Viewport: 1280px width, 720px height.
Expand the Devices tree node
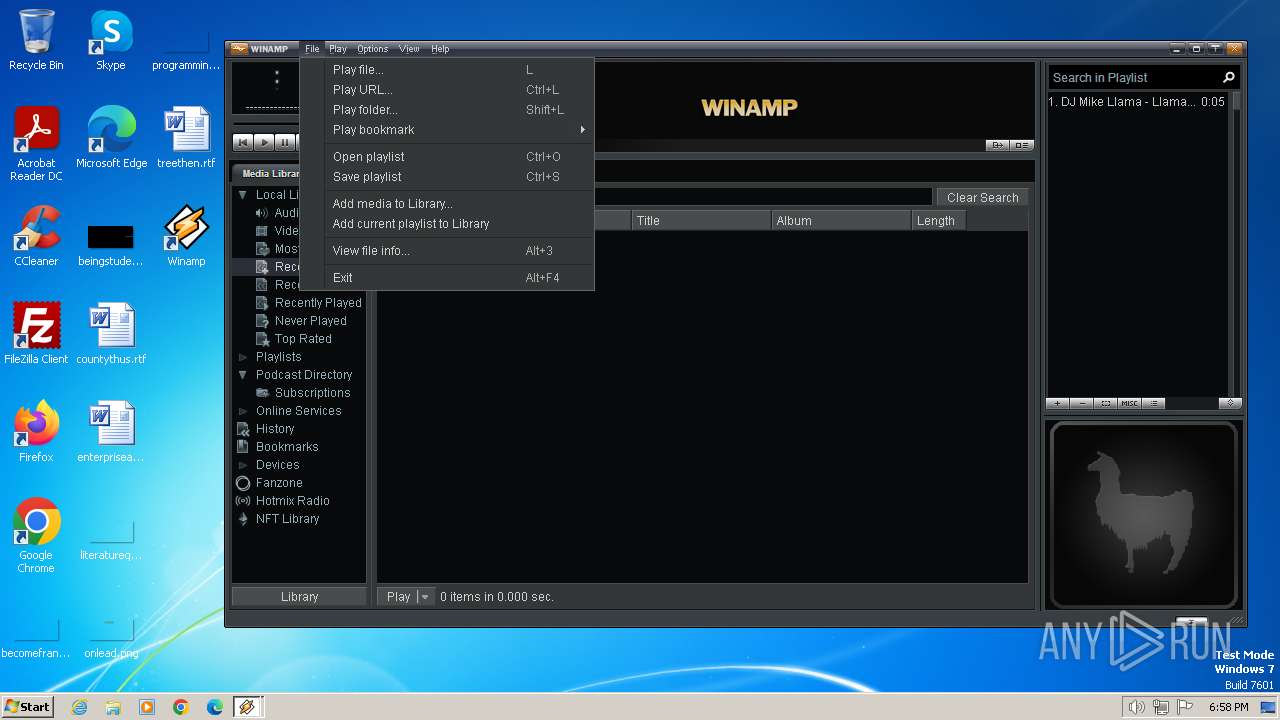(243, 465)
